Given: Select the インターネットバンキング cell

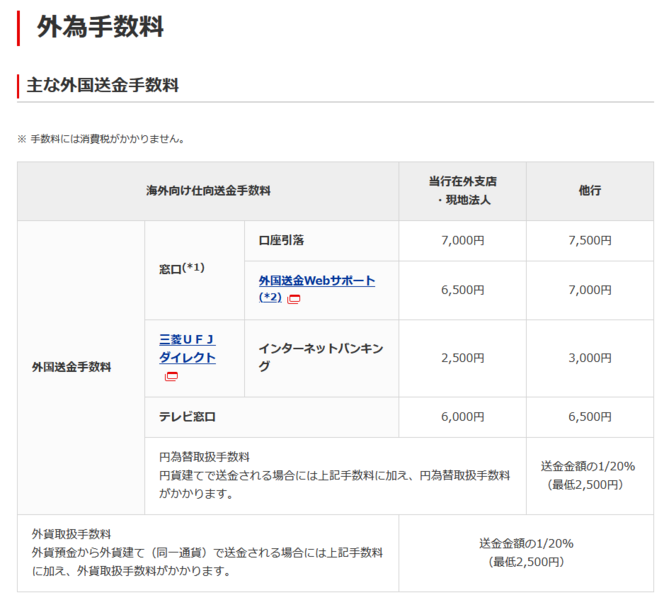Looking at the screenshot, I should click(320, 357).
